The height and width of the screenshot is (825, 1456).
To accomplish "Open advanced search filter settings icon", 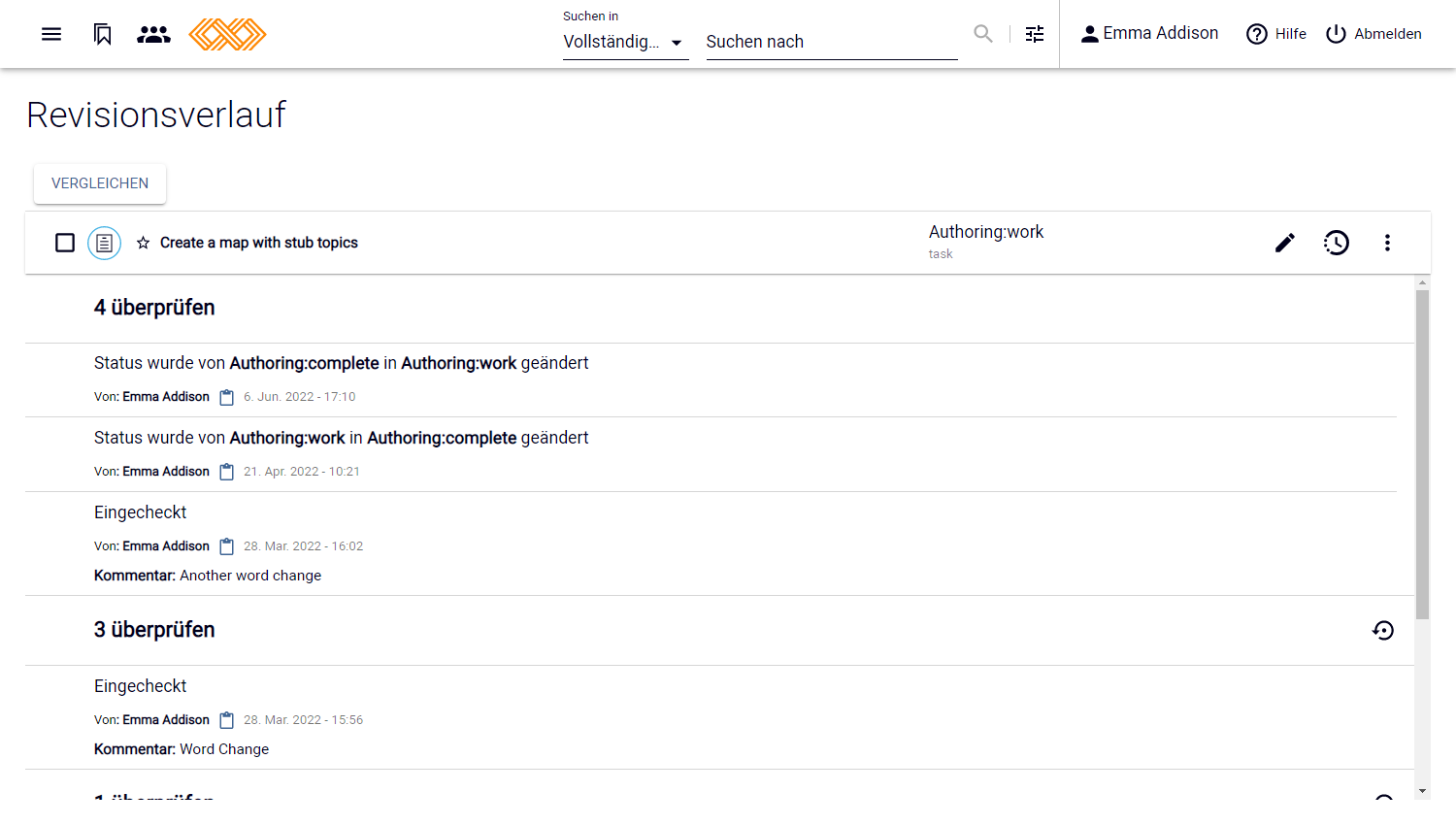I will click(x=1035, y=34).
